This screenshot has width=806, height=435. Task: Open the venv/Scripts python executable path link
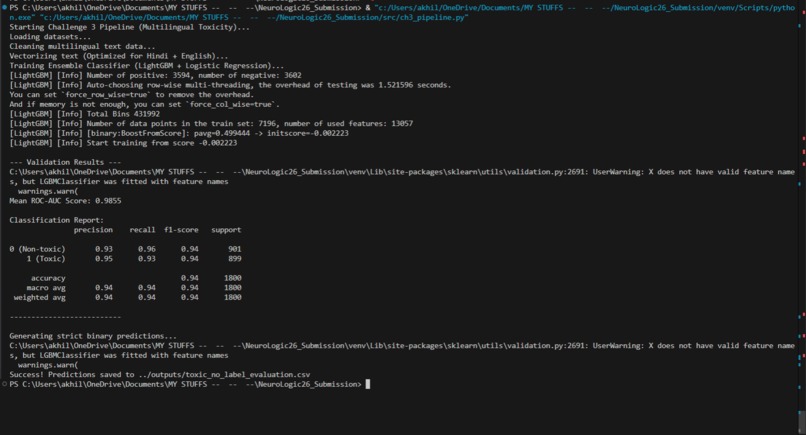[584, 8]
